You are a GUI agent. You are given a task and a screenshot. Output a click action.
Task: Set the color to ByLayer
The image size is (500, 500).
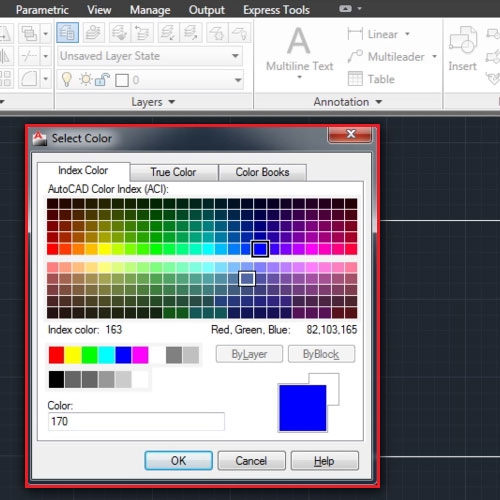pos(249,354)
